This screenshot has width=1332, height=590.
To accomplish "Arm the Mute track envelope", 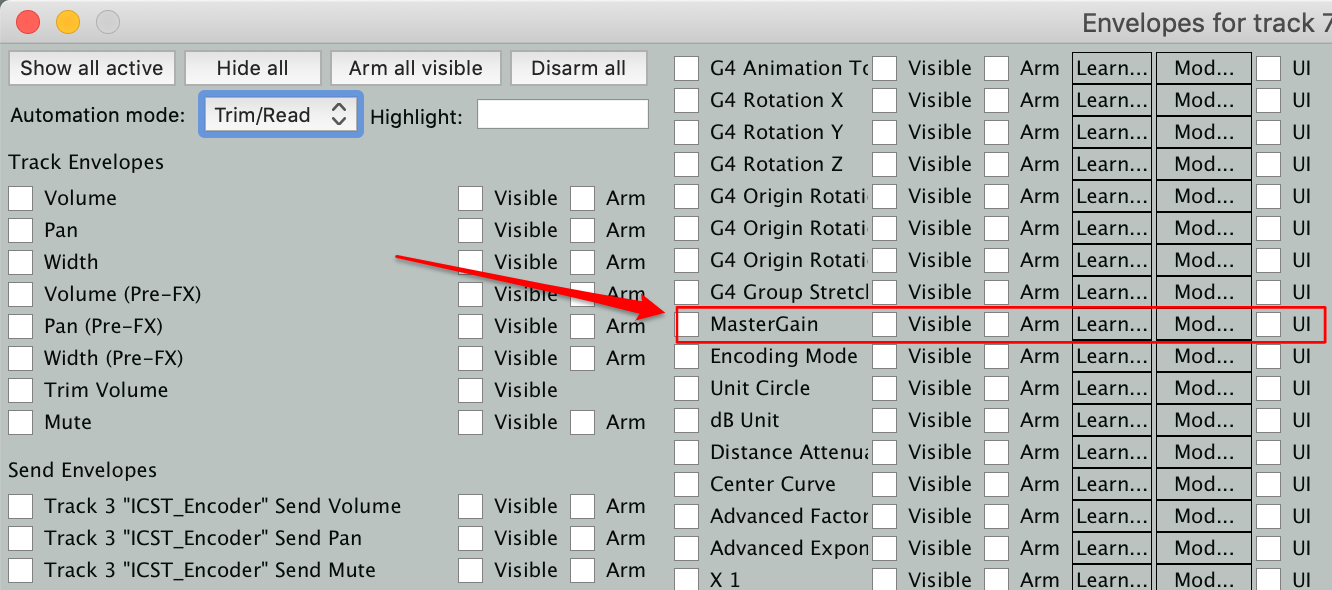I will pos(583,422).
